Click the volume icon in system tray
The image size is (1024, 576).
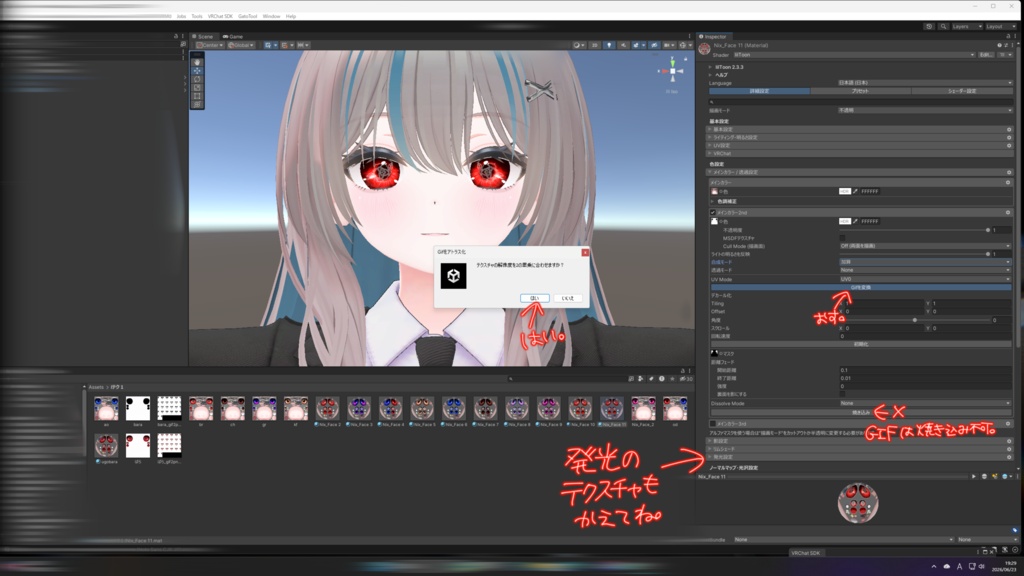pyautogui.click(x=982, y=566)
